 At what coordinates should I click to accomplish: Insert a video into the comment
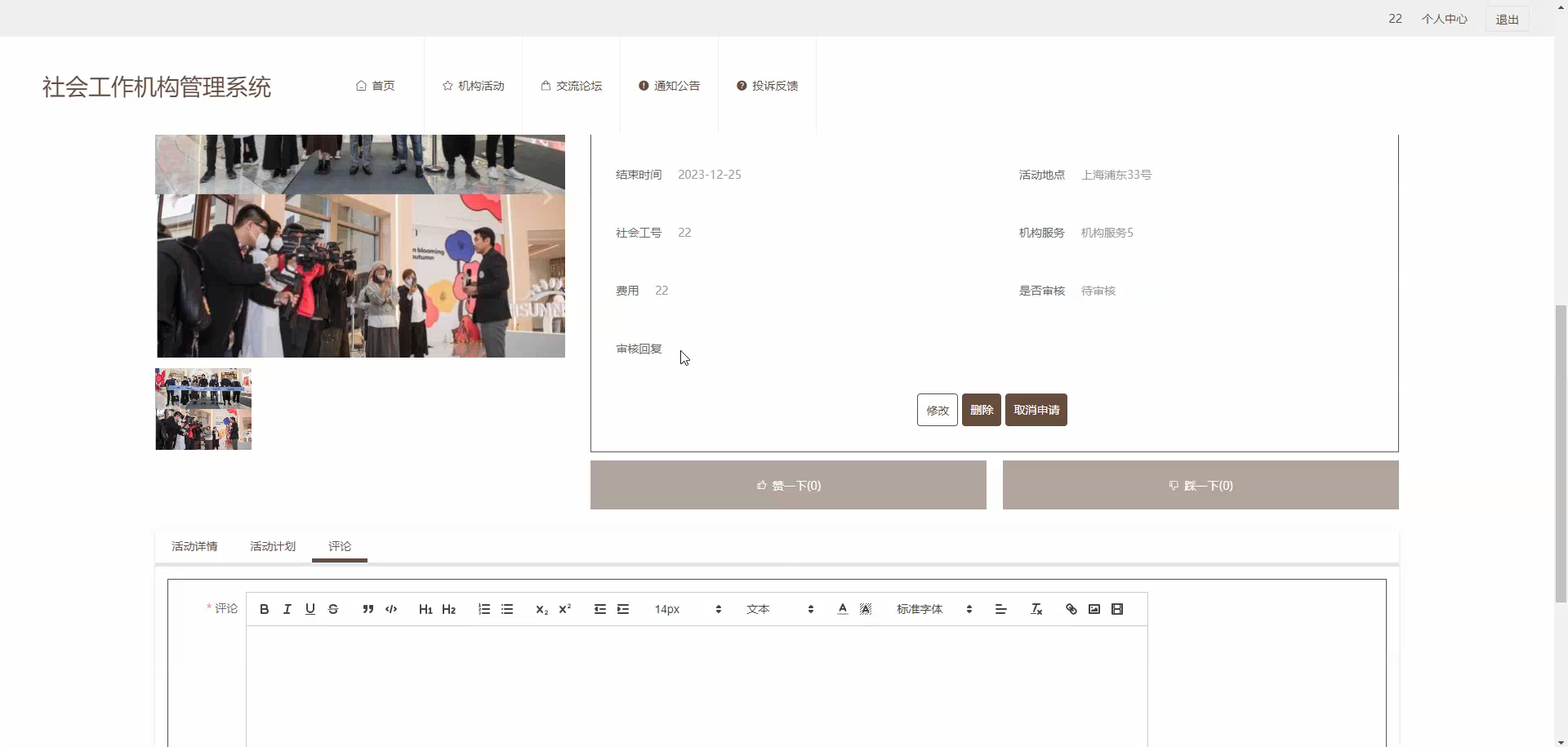click(1117, 609)
